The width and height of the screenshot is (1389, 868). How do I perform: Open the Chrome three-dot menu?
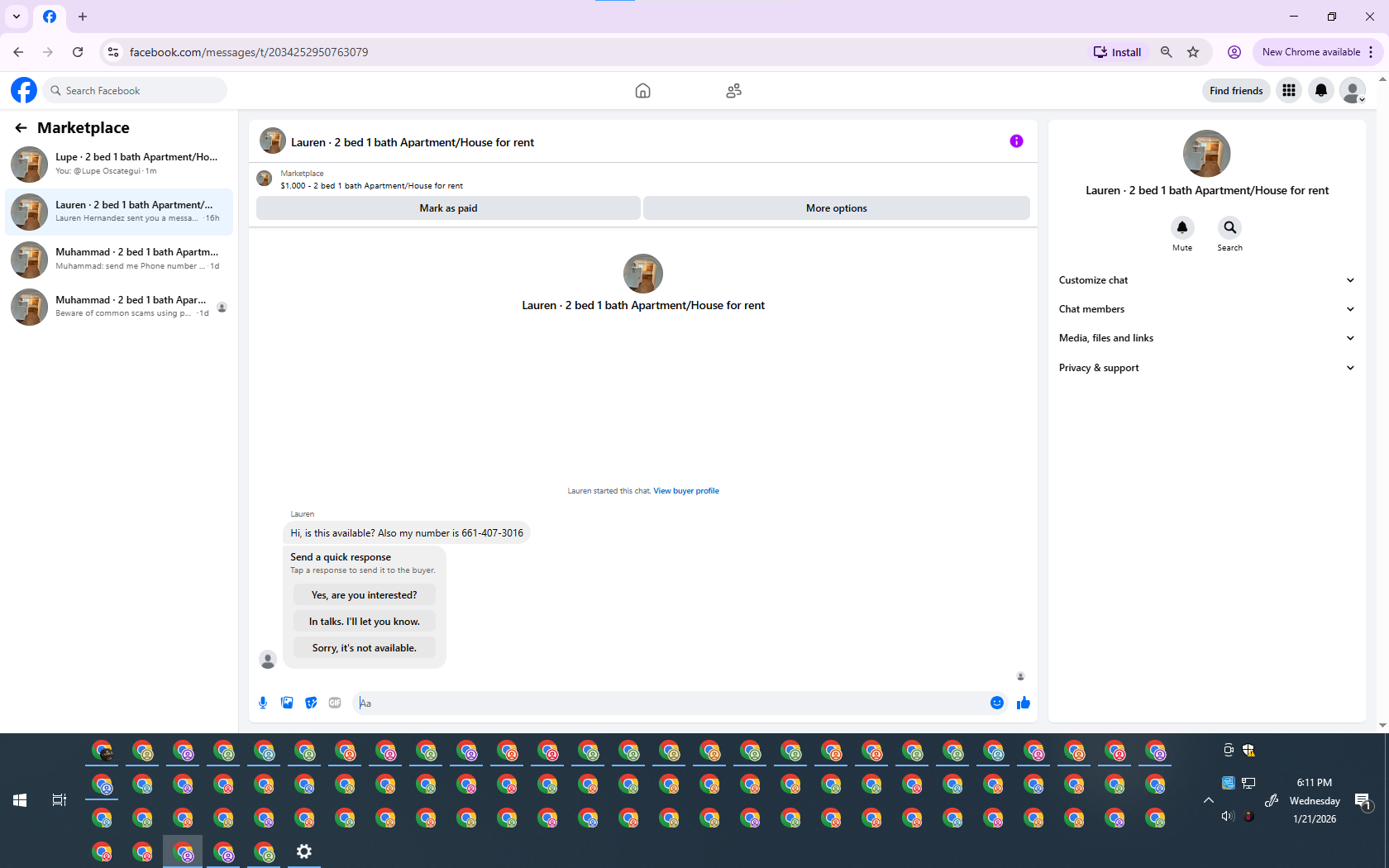click(1371, 52)
